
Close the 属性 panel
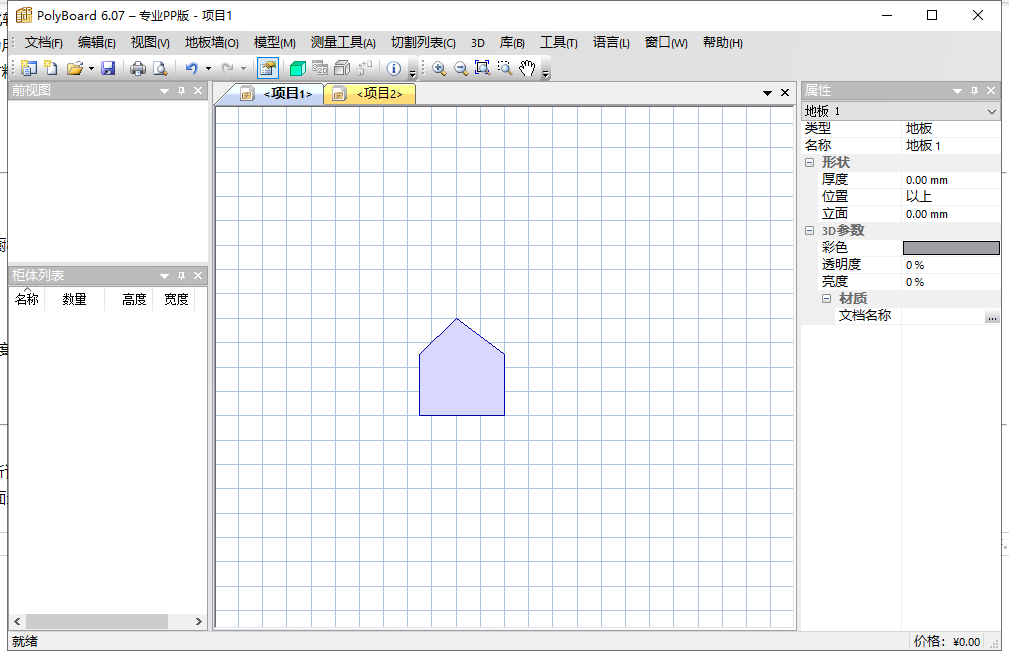[x=991, y=91]
